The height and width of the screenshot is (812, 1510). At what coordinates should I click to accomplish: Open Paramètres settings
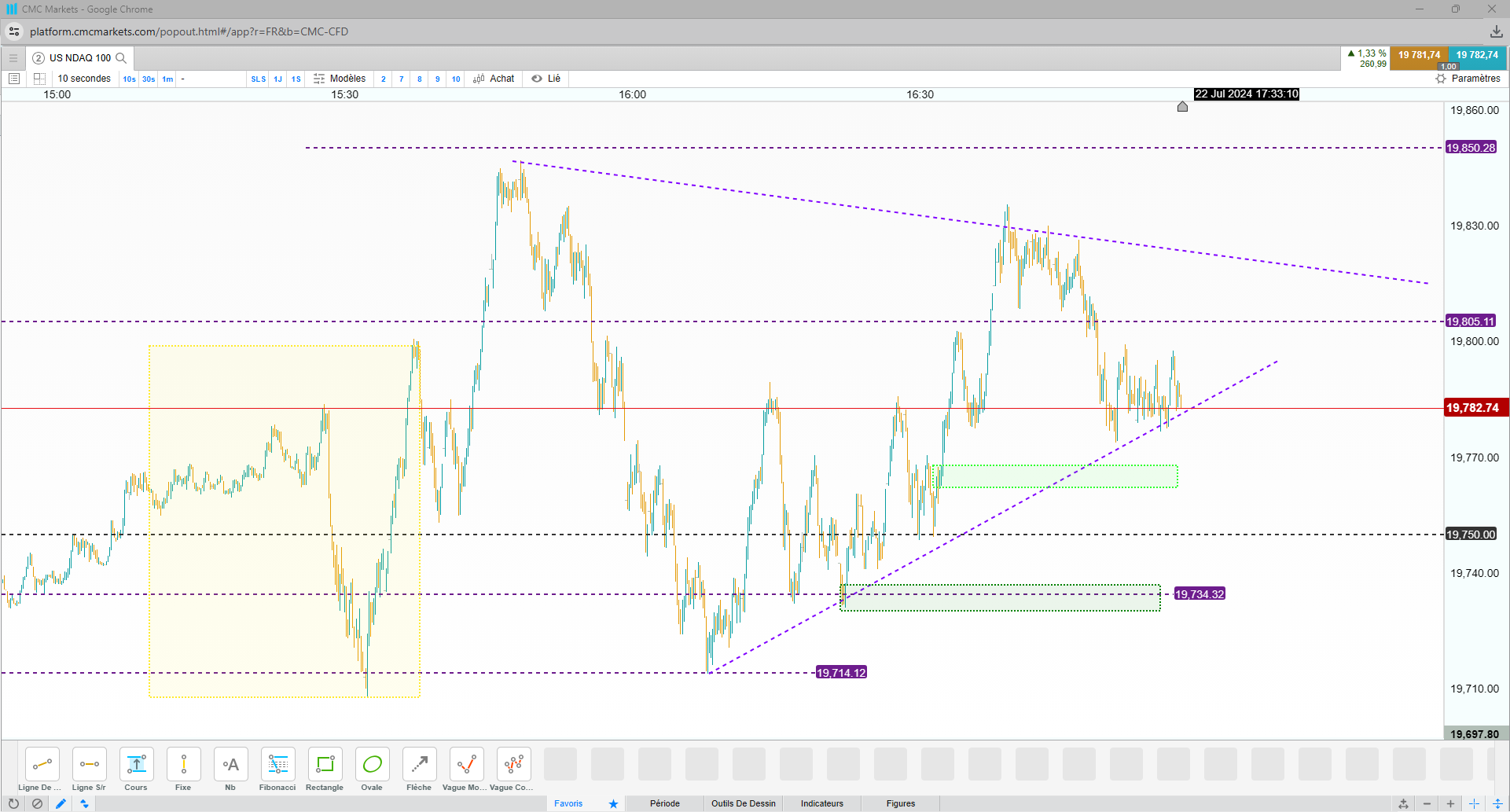point(1468,79)
